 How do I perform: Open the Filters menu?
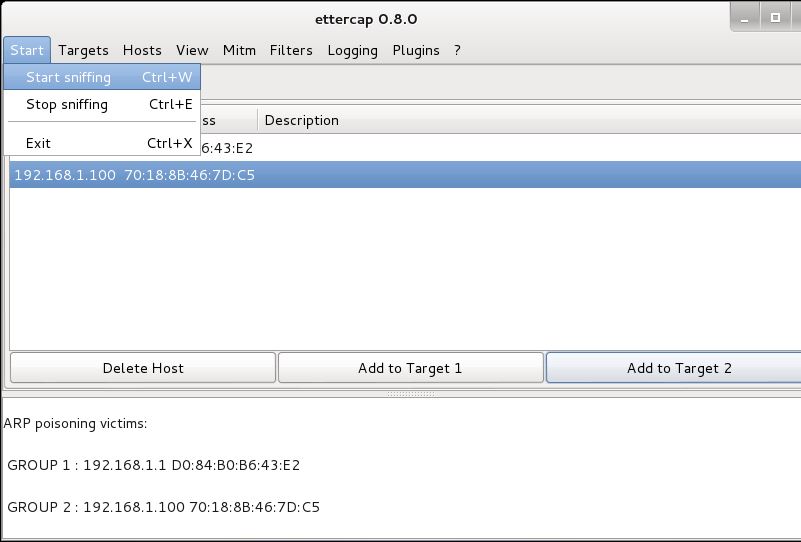tap(291, 50)
